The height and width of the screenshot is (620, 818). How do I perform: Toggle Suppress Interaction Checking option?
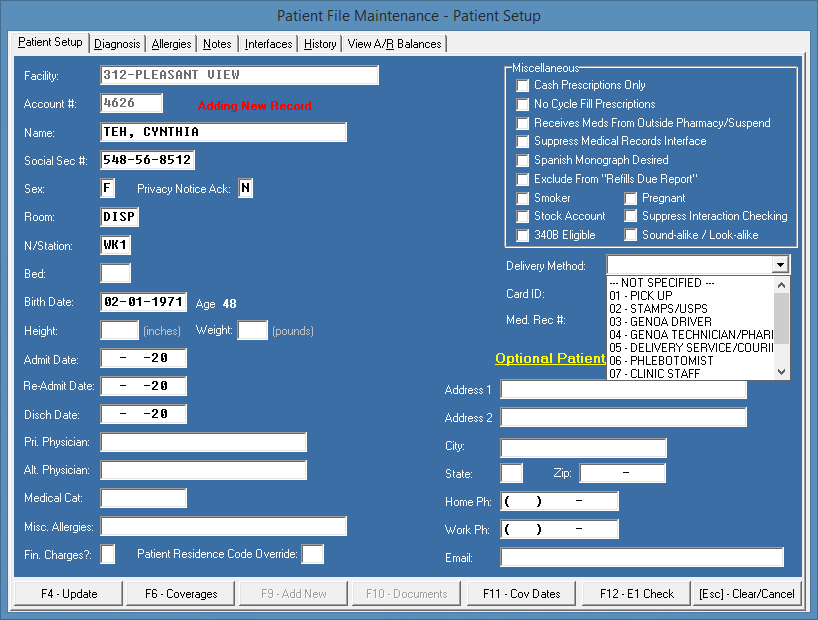tap(632, 216)
